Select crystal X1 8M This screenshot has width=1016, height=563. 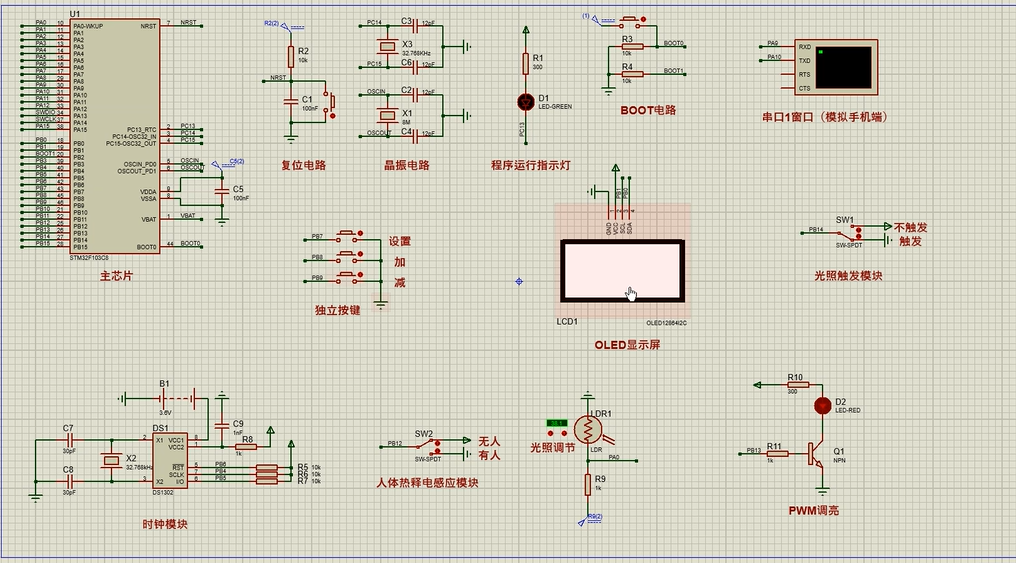[387, 115]
